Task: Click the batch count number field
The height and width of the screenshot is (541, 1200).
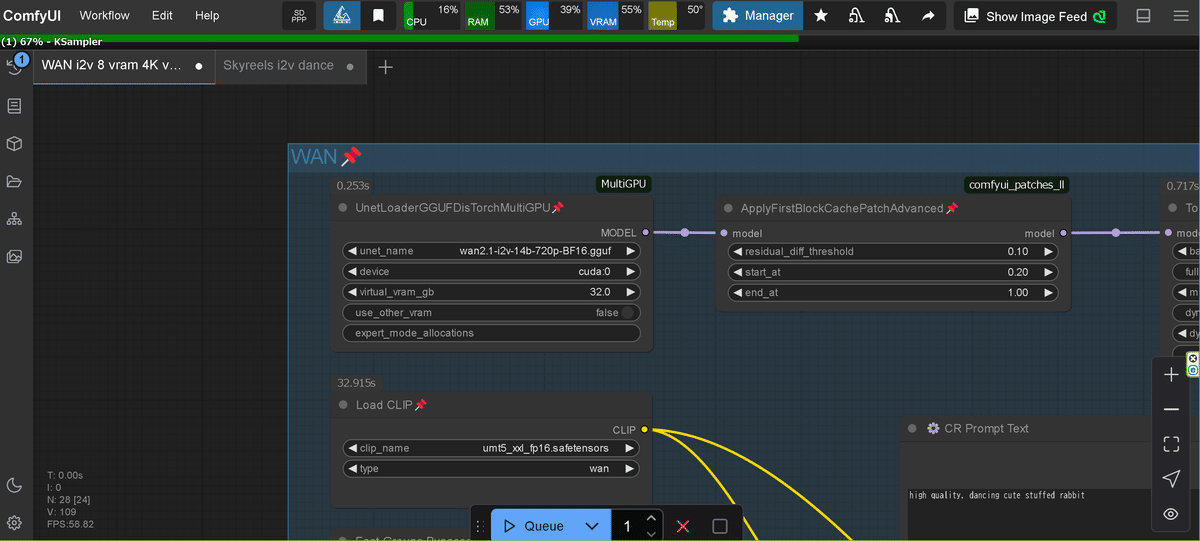Action: click(x=627, y=526)
